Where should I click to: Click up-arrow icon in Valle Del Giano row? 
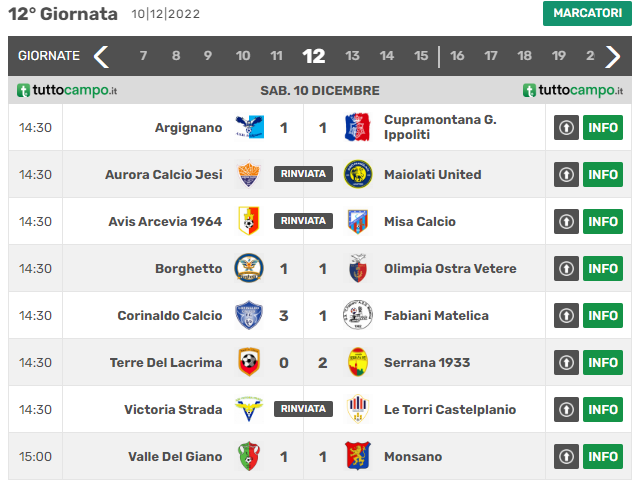566,456
